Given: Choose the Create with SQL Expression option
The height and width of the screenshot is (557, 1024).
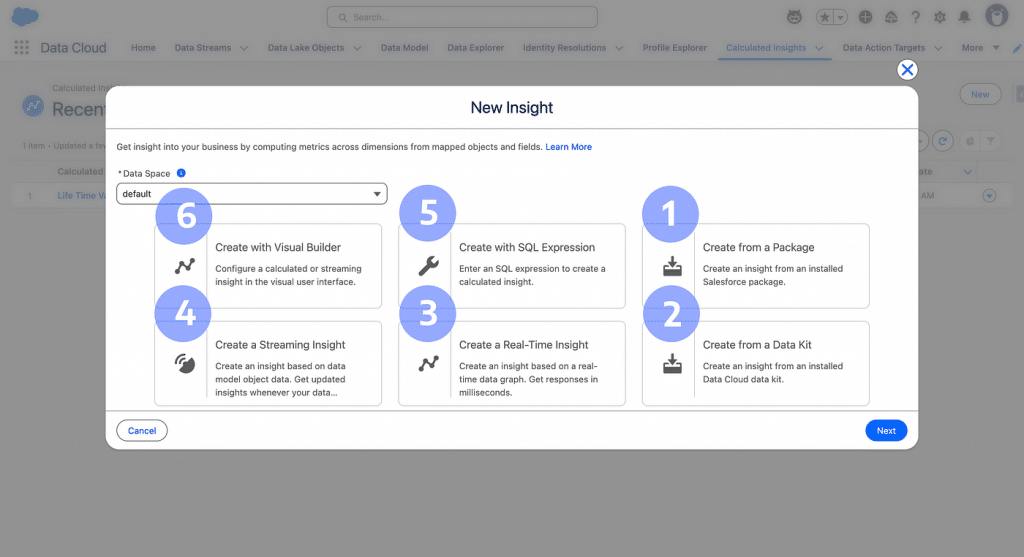Looking at the screenshot, I should (x=534, y=266).
